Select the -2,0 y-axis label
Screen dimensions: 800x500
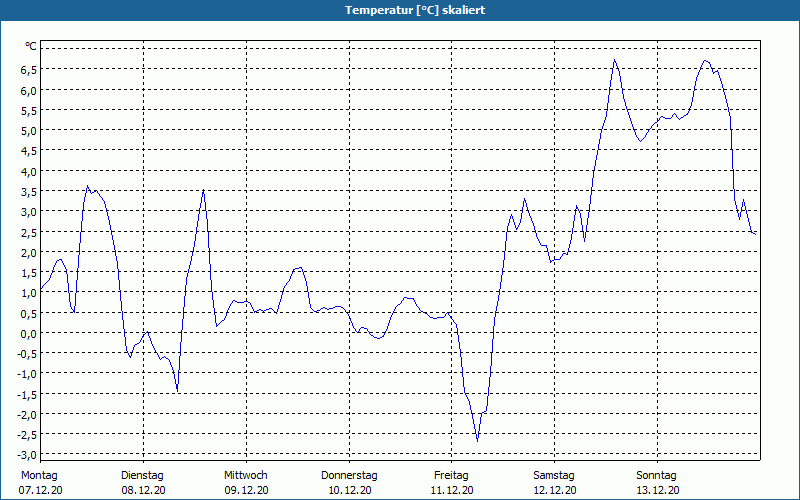(27, 414)
